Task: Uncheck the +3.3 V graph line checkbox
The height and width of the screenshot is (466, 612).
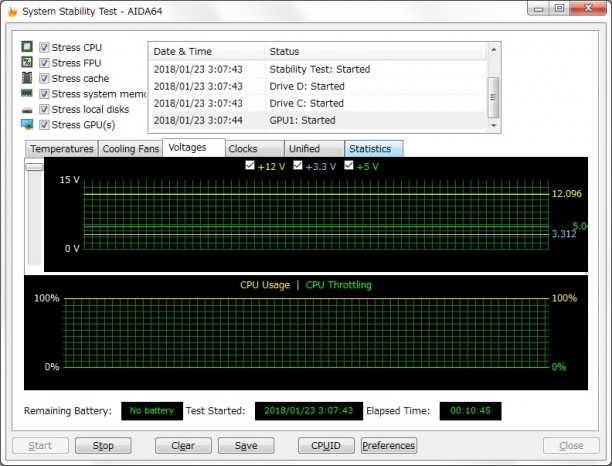Action: pyautogui.click(x=298, y=165)
